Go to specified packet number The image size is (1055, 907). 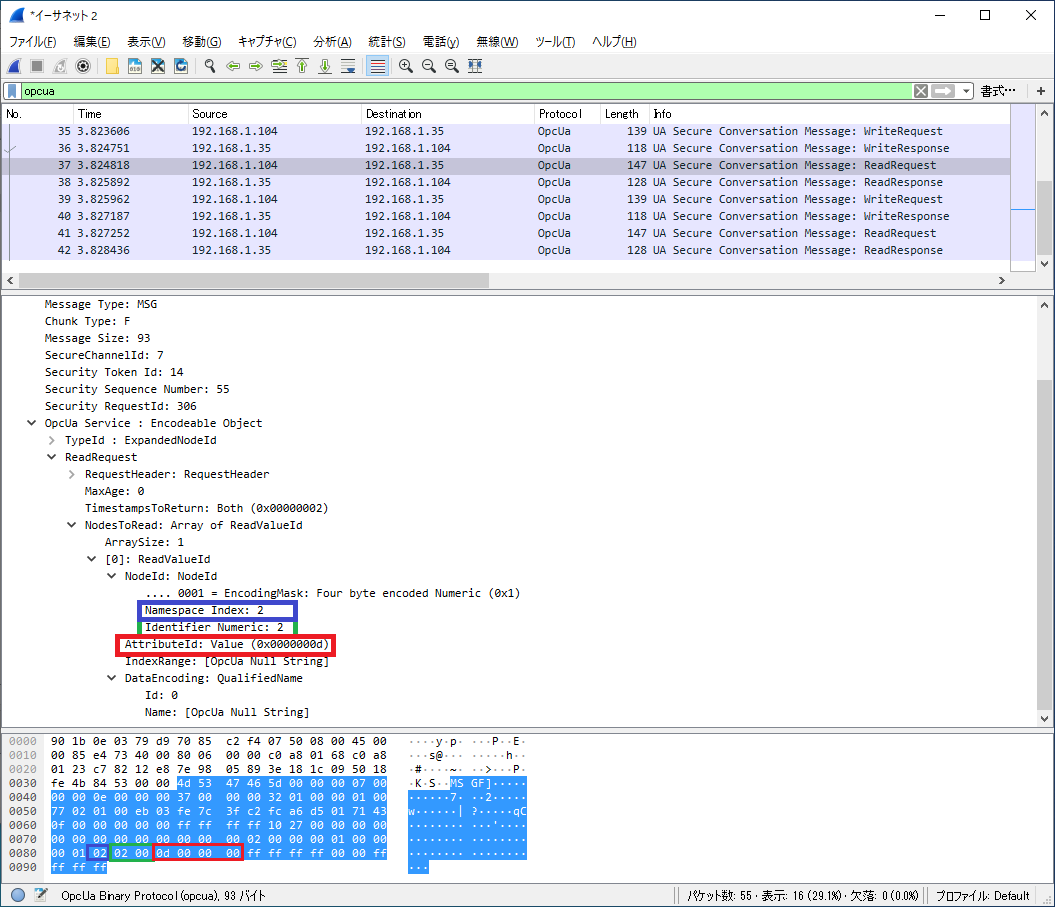tap(279, 66)
